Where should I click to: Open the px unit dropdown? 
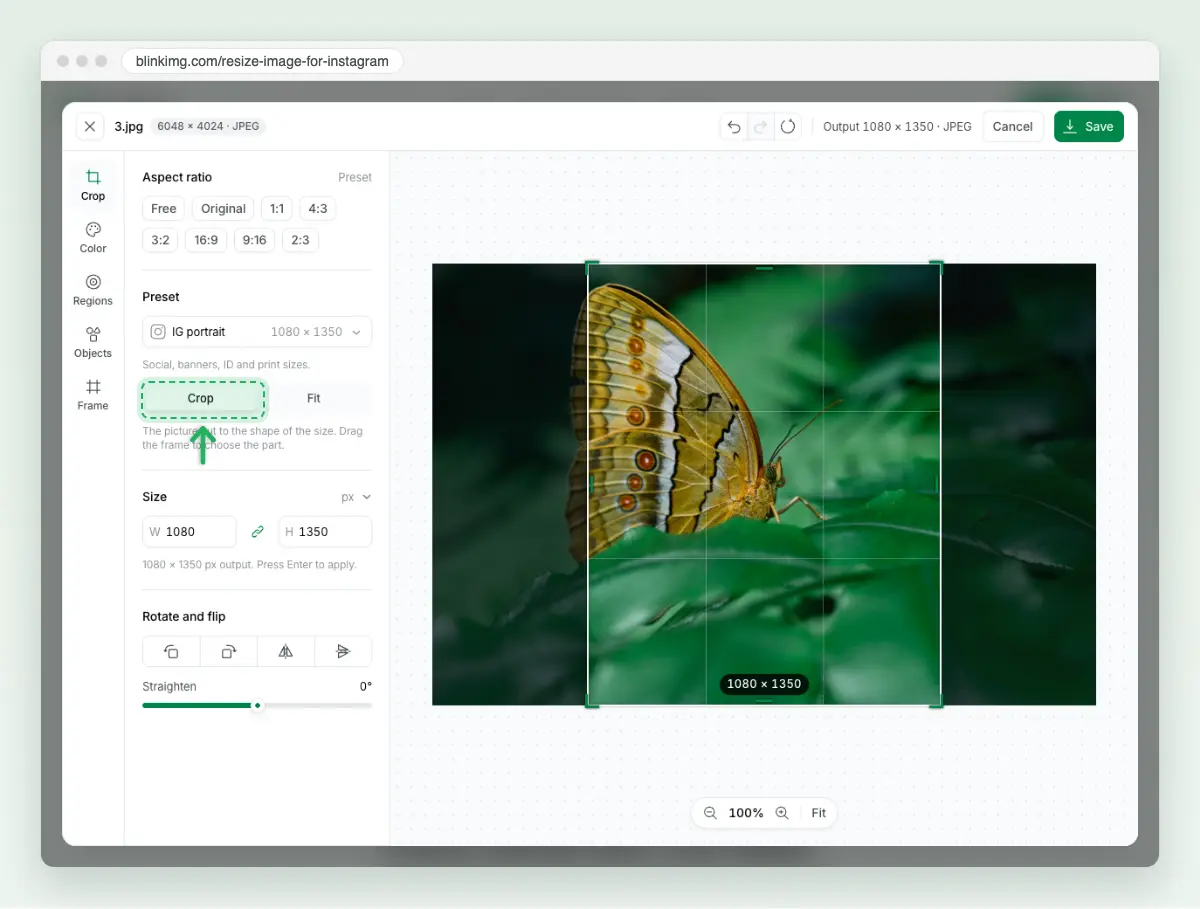click(356, 497)
